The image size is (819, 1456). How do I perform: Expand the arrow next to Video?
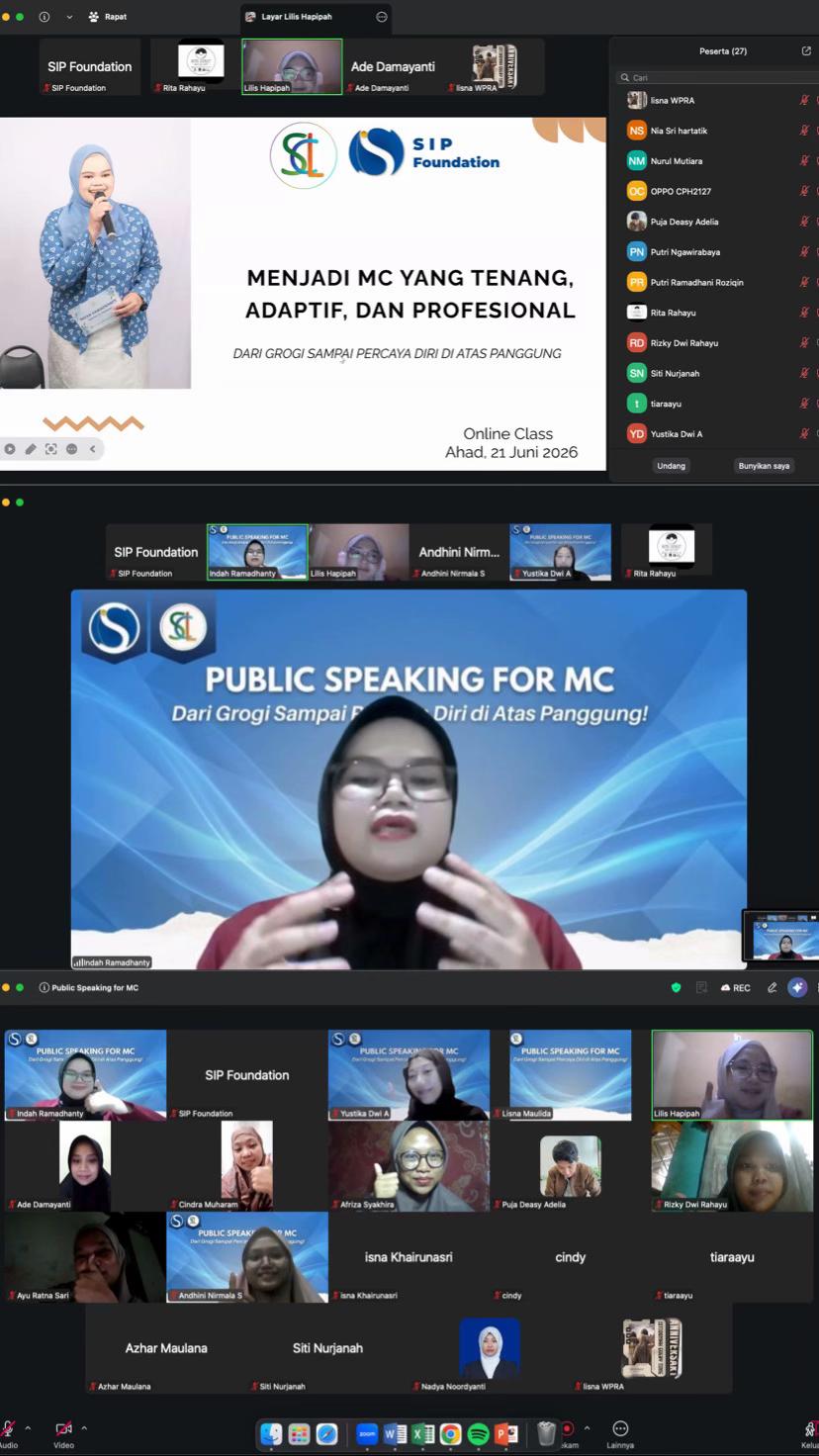pyautogui.click(x=84, y=1428)
